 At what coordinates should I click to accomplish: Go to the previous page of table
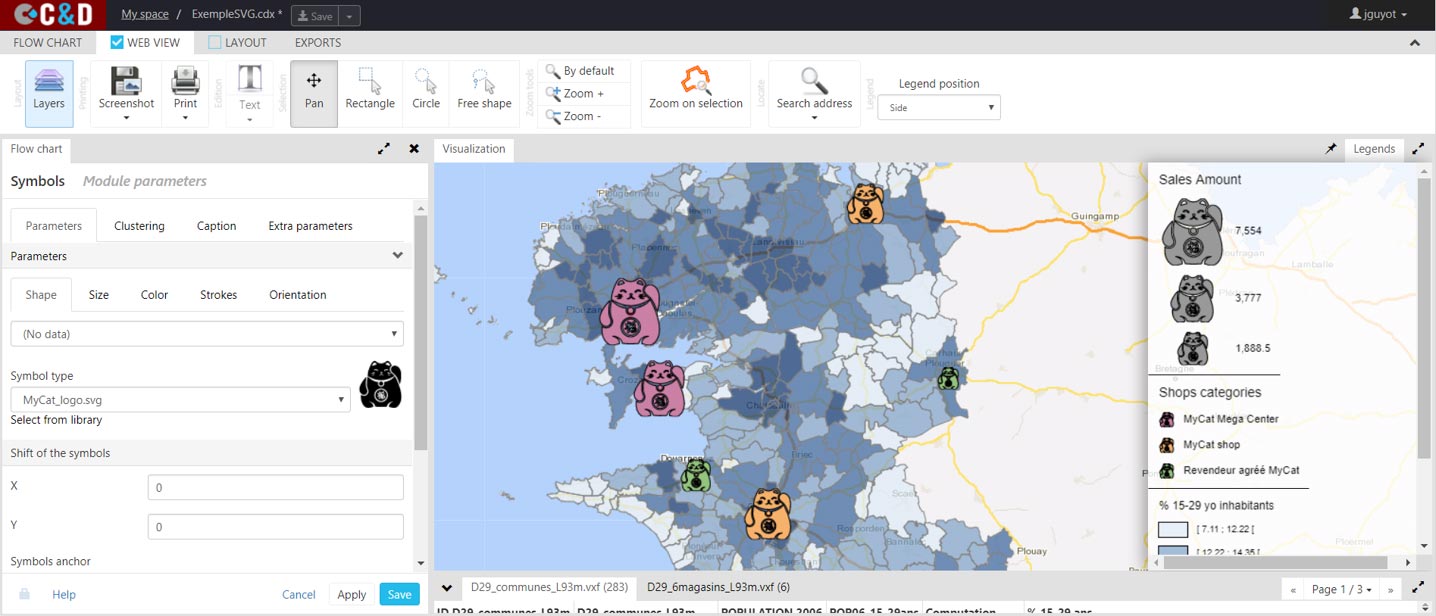click(1293, 589)
